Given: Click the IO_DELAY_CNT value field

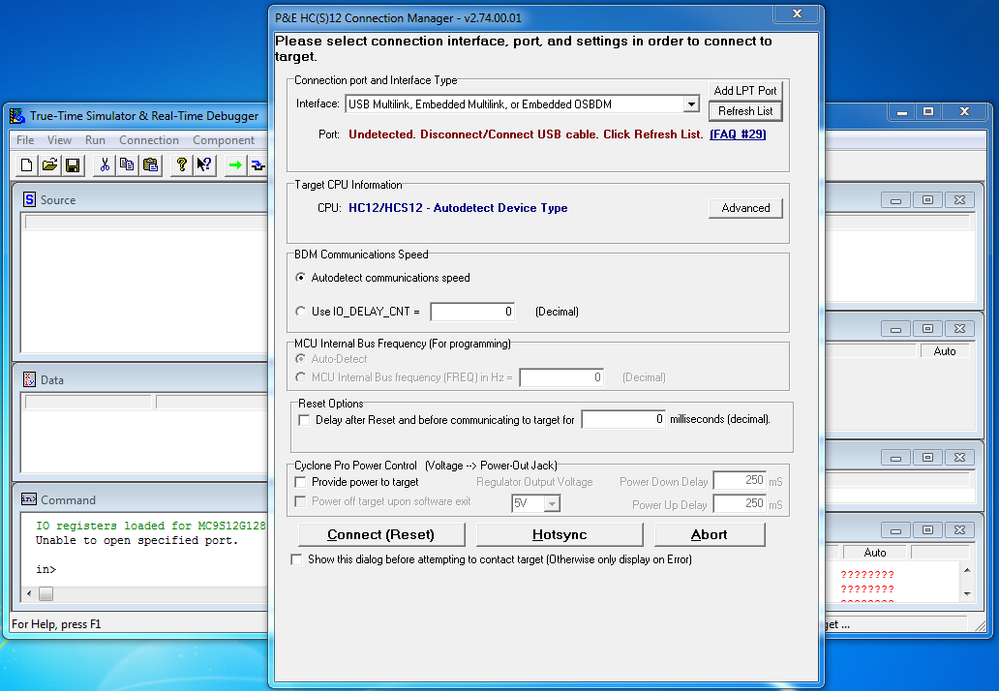Looking at the screenshot, I should pos(472,311).
